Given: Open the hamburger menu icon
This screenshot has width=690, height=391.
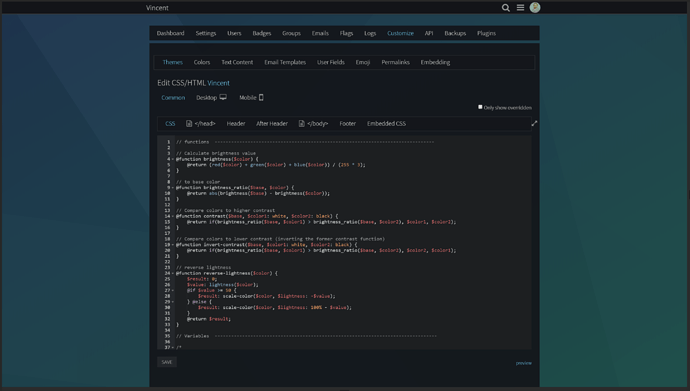Looking at the screenshot, I should pyautogui.click(x=520, y=7).
